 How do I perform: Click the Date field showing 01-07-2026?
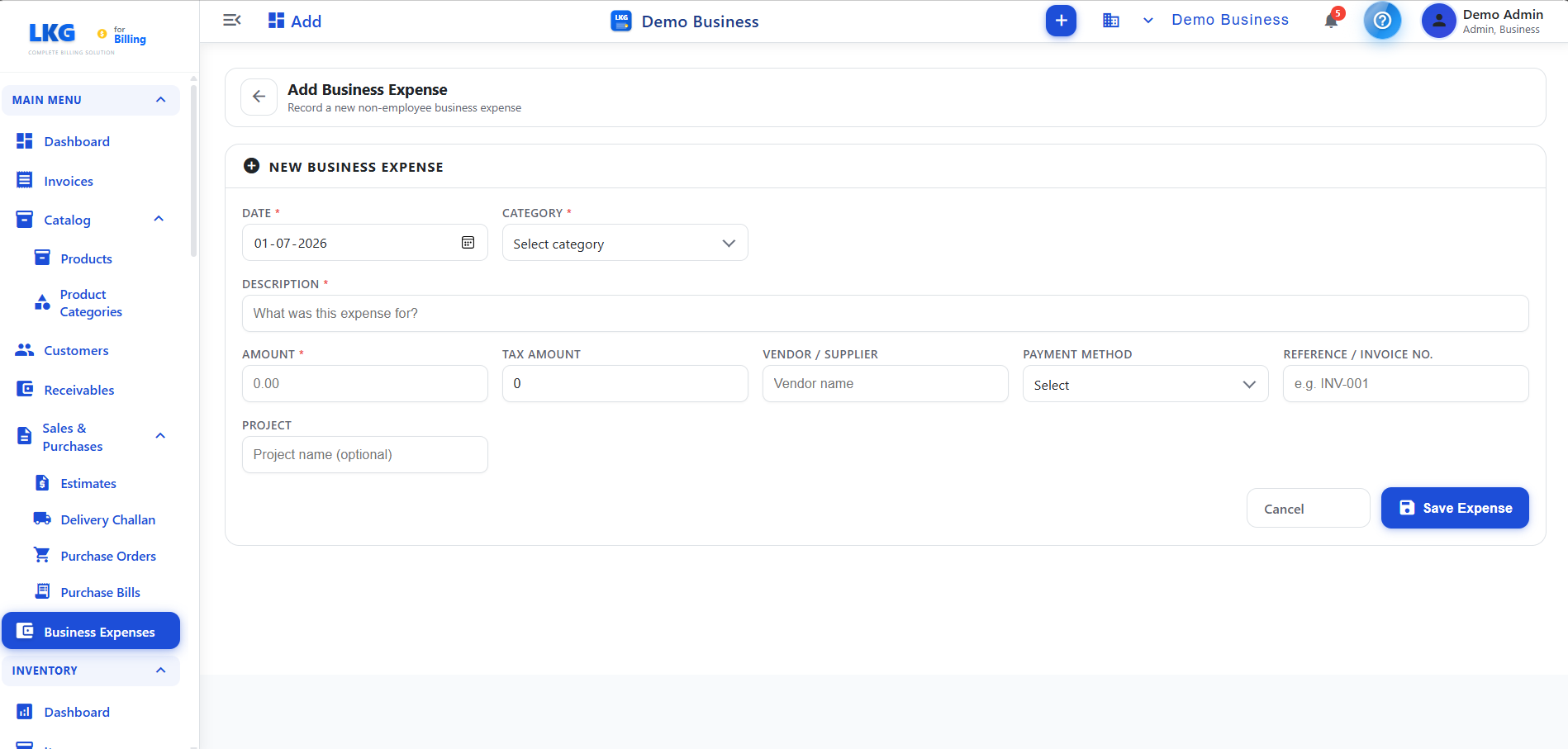[x=365, y=243]
